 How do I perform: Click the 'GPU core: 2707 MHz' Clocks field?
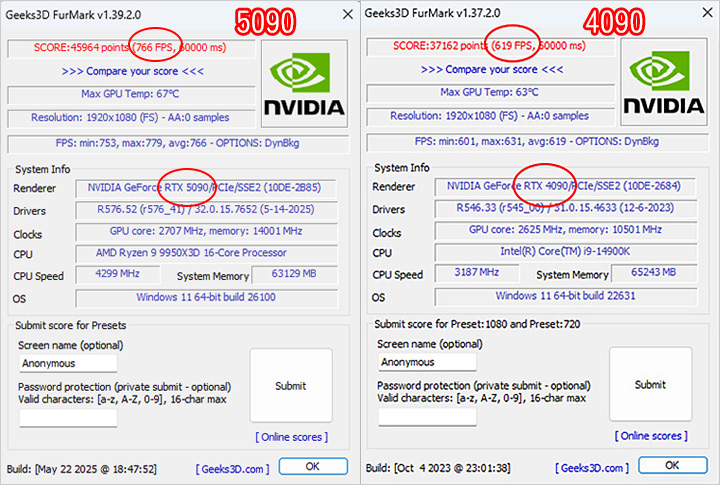click(206, 231)
